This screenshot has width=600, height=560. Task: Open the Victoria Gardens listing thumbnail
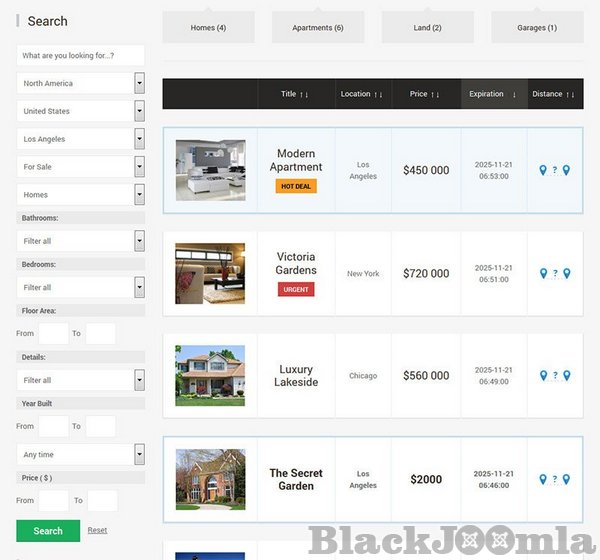(210, 273)
